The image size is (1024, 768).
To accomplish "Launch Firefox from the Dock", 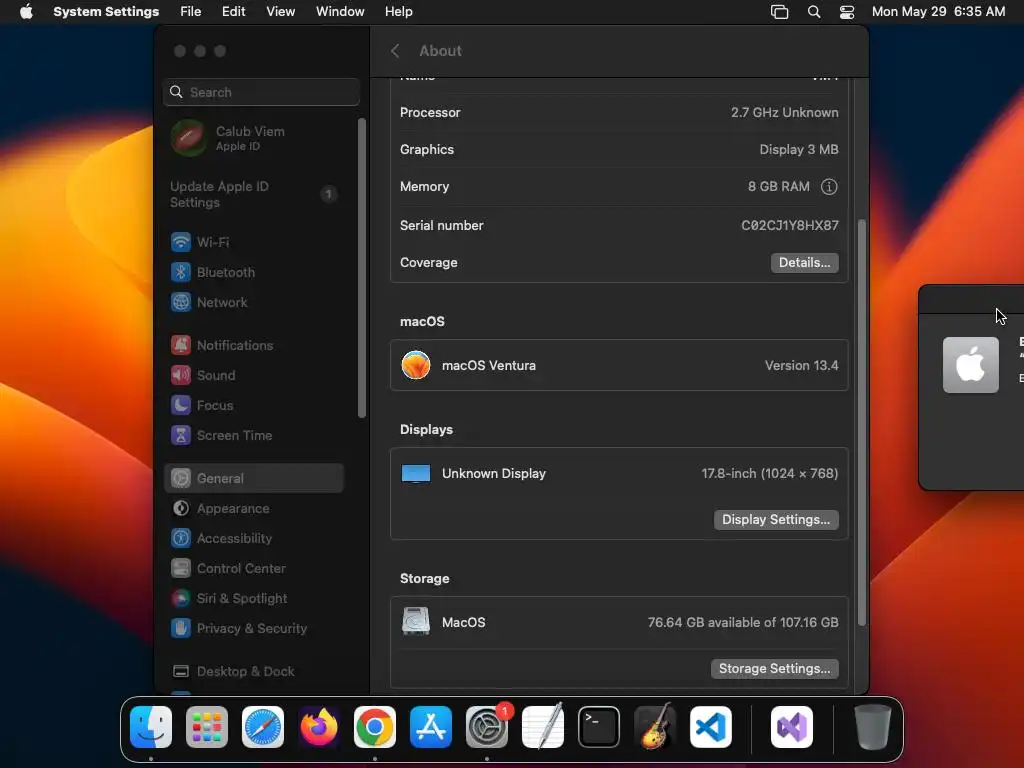I will (x=319, y=727).
